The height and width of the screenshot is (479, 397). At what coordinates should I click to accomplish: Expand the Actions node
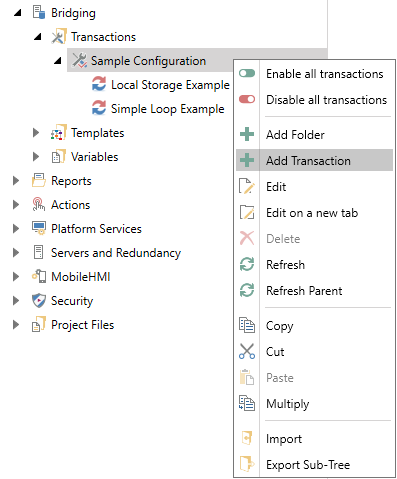click(x=16, y=205)
